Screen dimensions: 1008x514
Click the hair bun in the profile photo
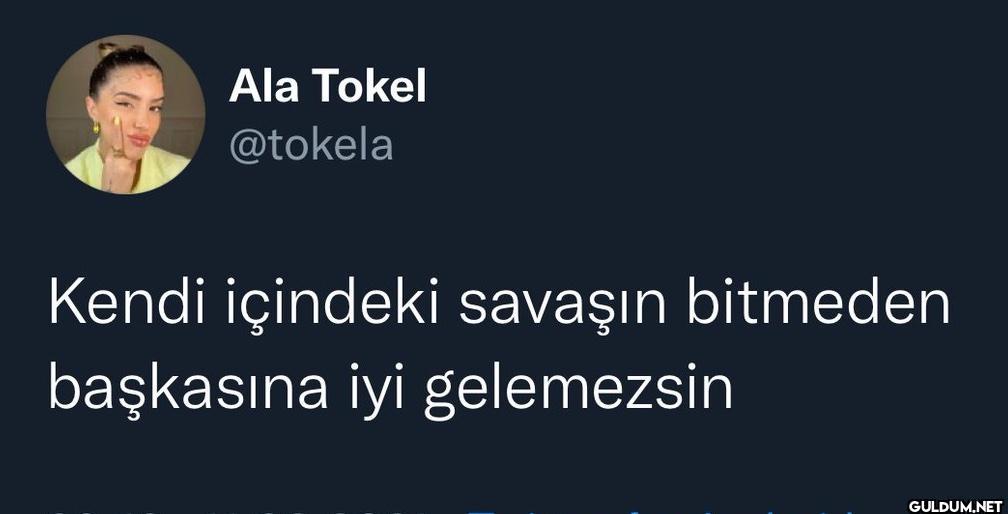tap(120, 49)
